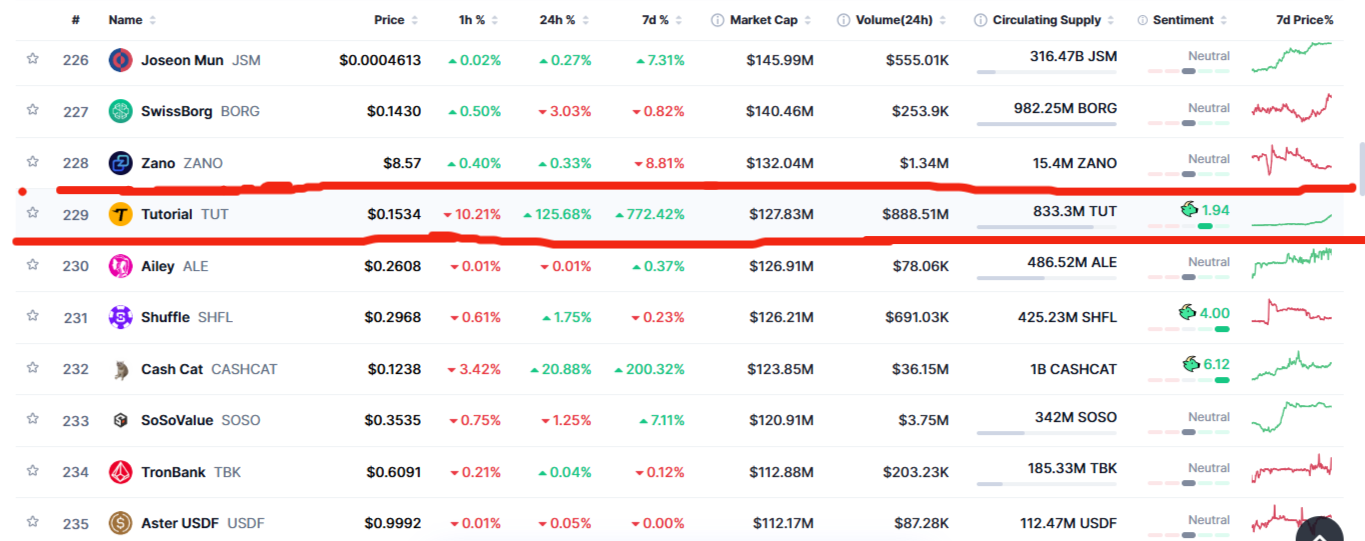Open the Joseon Mun coin page

(x=182, y=60)
